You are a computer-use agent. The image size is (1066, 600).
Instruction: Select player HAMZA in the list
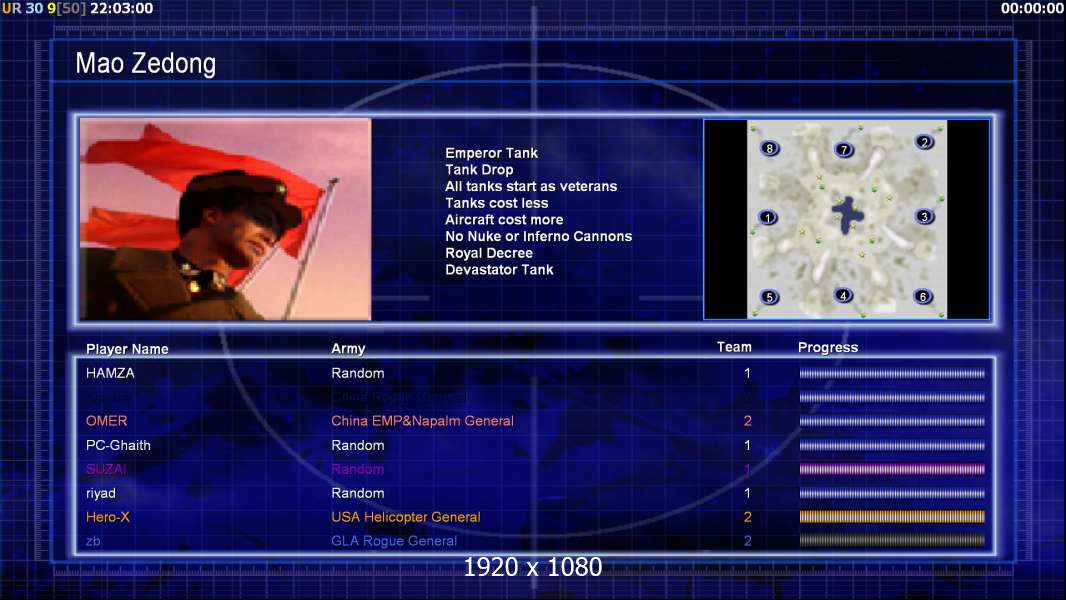click(110, 373)
